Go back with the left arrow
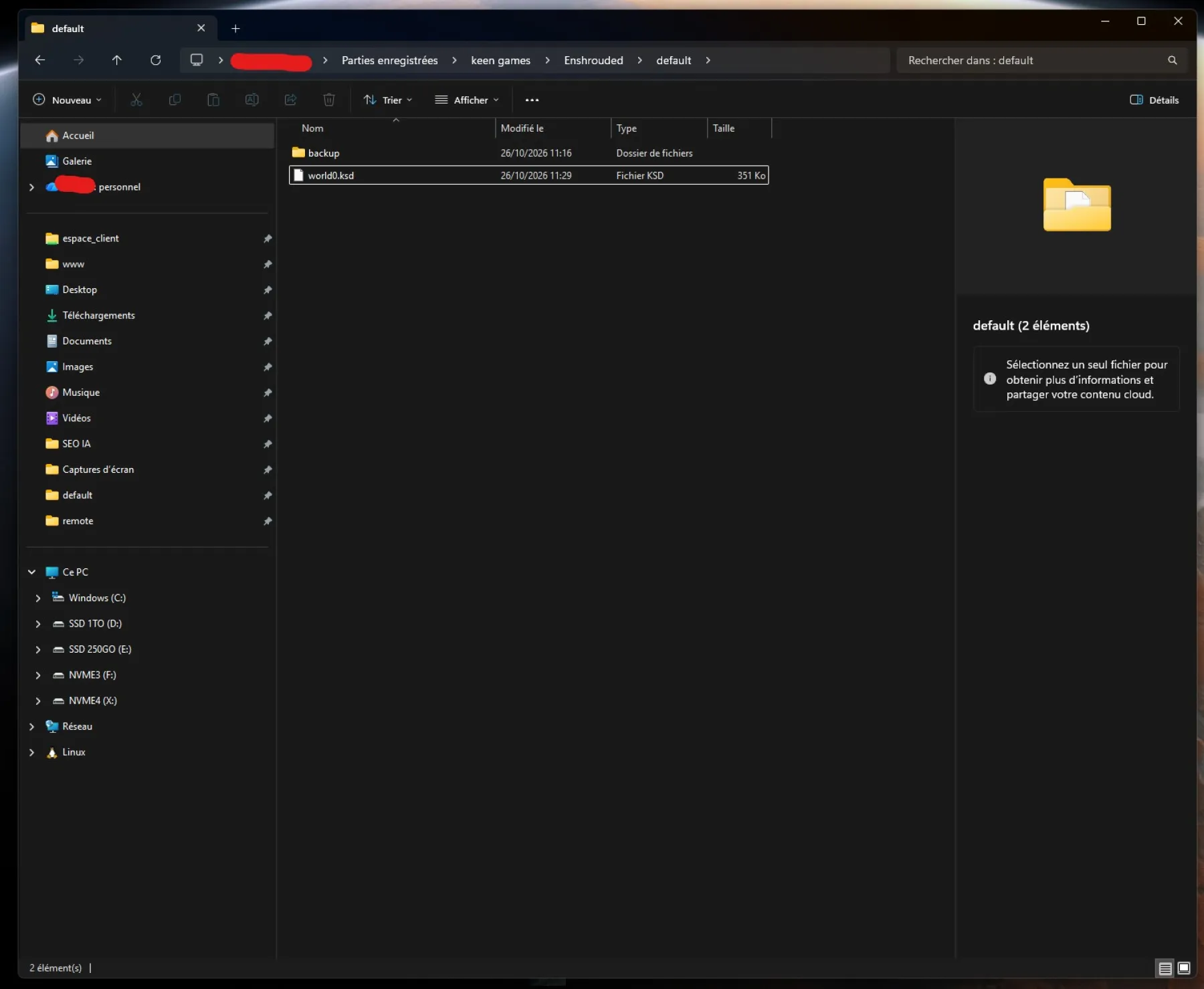The height and width of the screenshot is (989, 1204). point(40,60)
